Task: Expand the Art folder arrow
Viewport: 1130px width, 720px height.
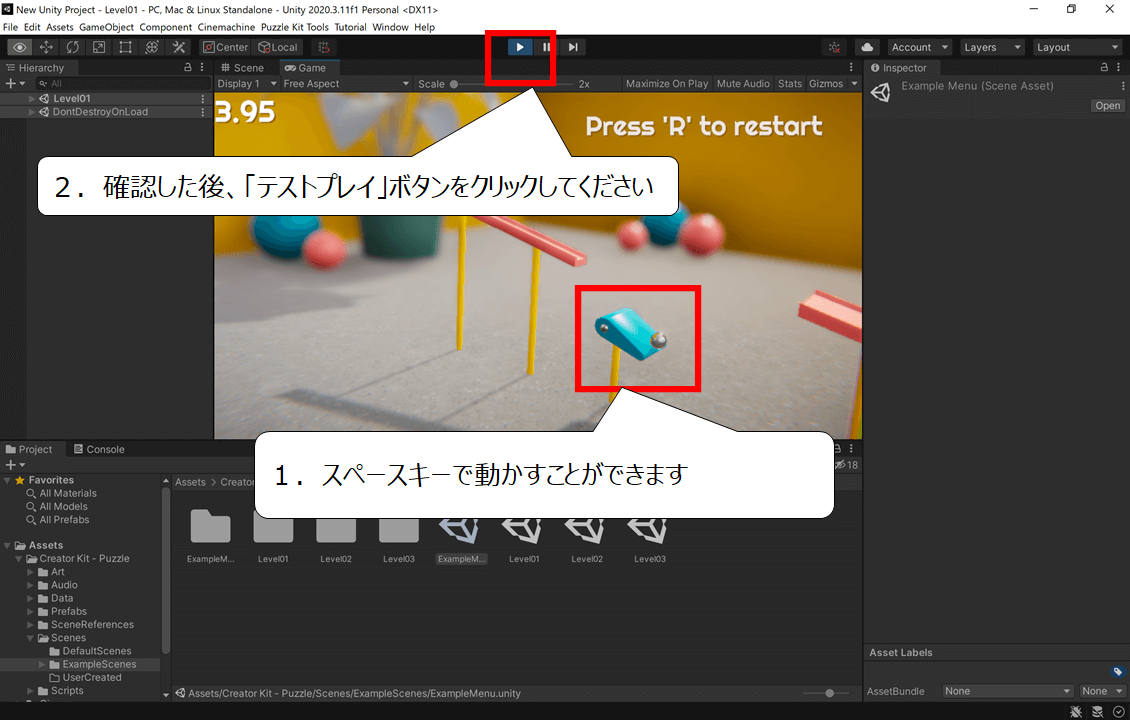Action: [x=30, y=572]
